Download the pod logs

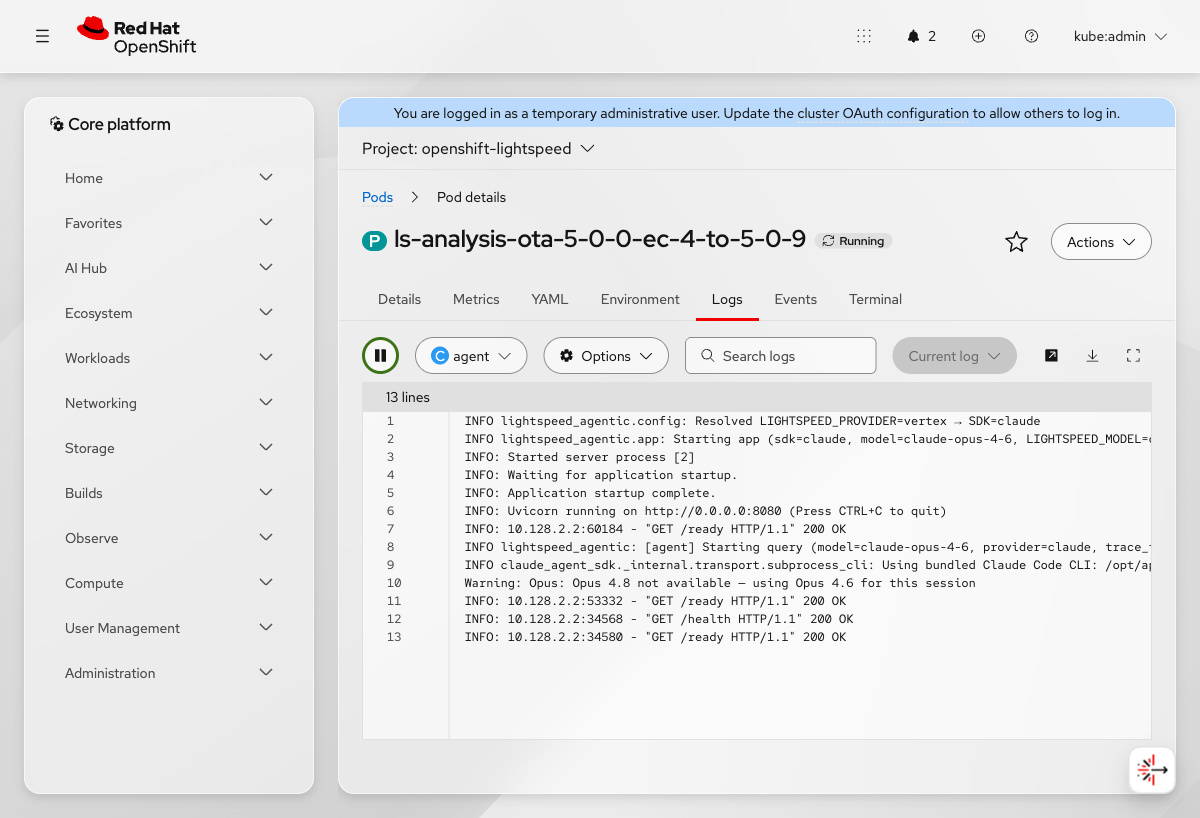point(1092,356)
